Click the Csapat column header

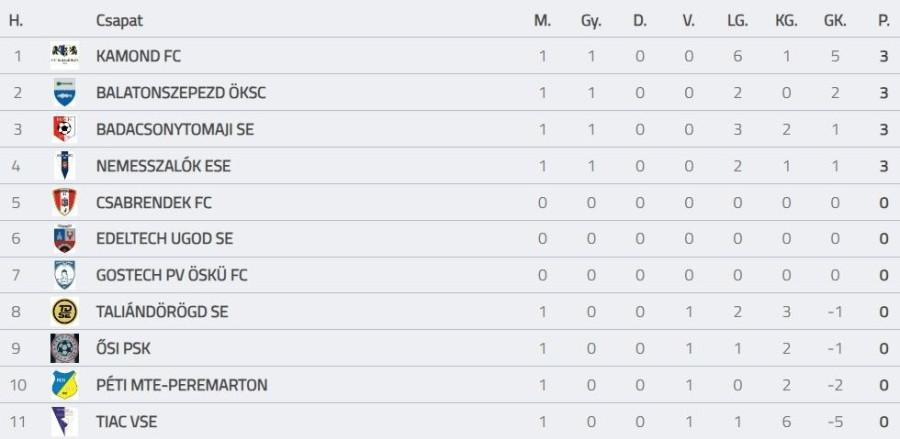click(x=119, y=20)
